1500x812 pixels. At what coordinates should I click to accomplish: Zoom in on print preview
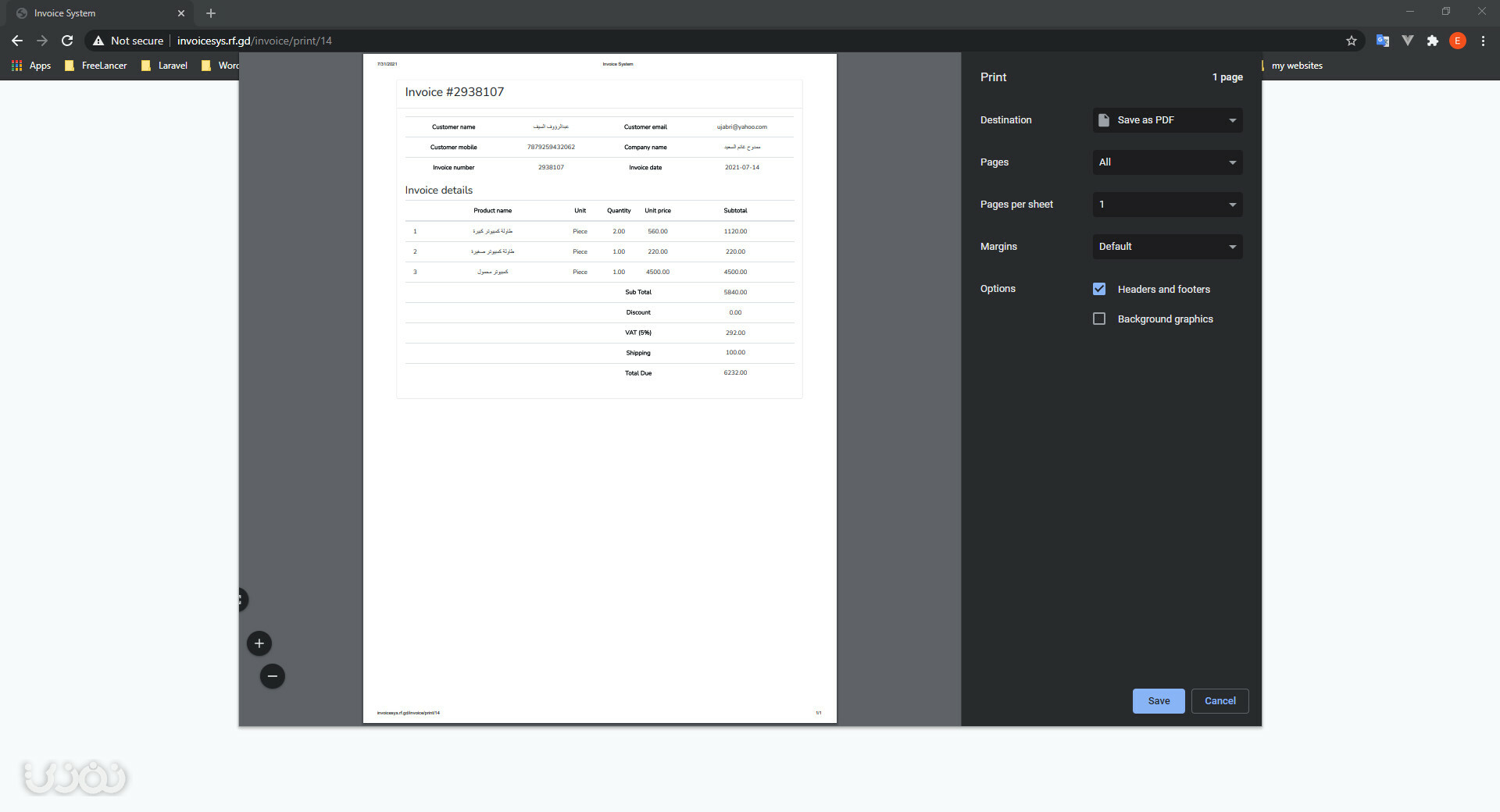[x=259, y=643]
